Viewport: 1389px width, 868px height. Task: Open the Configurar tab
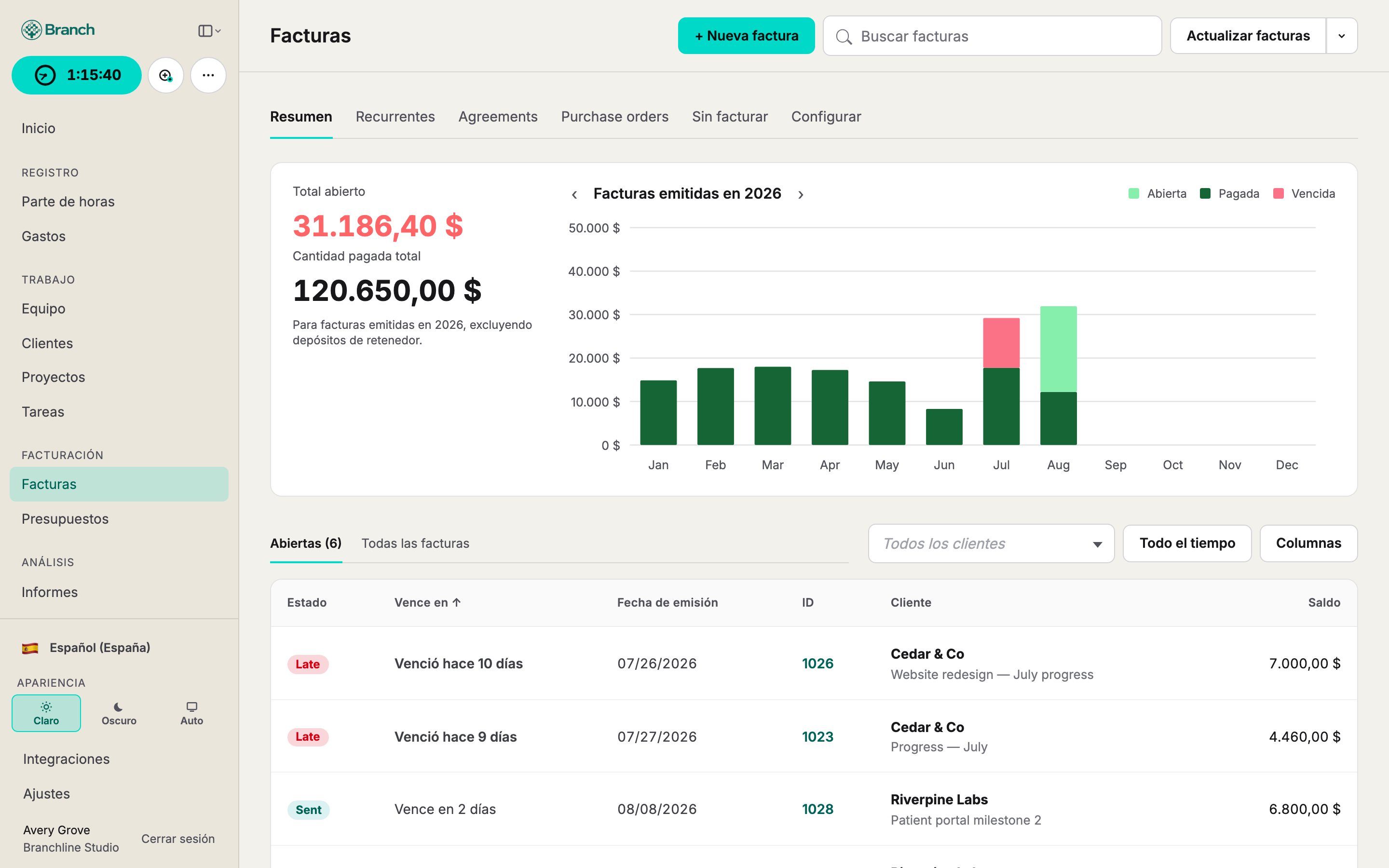click(x=826, y=117)
